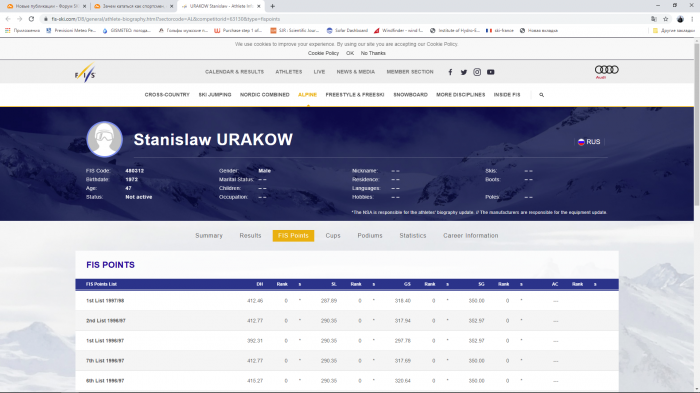Open Calendar & Results menu
This screenshot has width=700, height=393.
(x=234, y=72)
